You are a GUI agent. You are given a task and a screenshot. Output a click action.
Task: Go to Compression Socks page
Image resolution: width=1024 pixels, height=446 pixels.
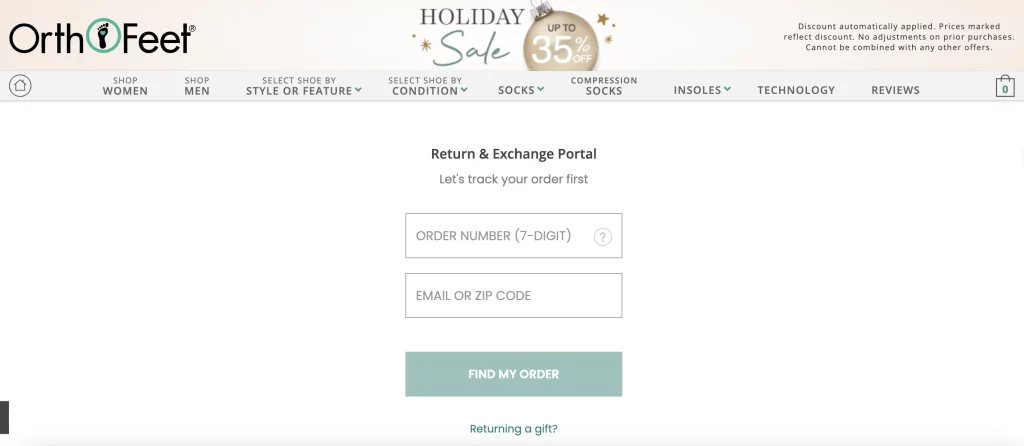604,86
